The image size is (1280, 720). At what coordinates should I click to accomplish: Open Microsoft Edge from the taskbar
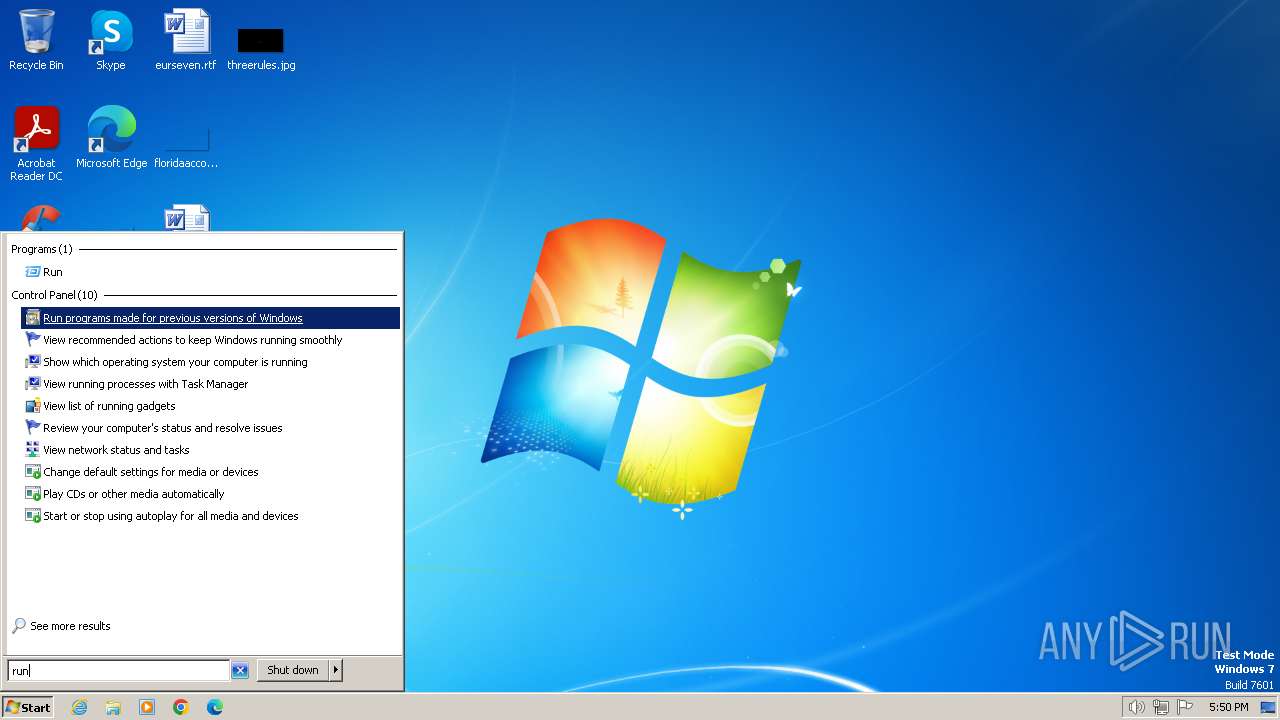pos(215,707)
